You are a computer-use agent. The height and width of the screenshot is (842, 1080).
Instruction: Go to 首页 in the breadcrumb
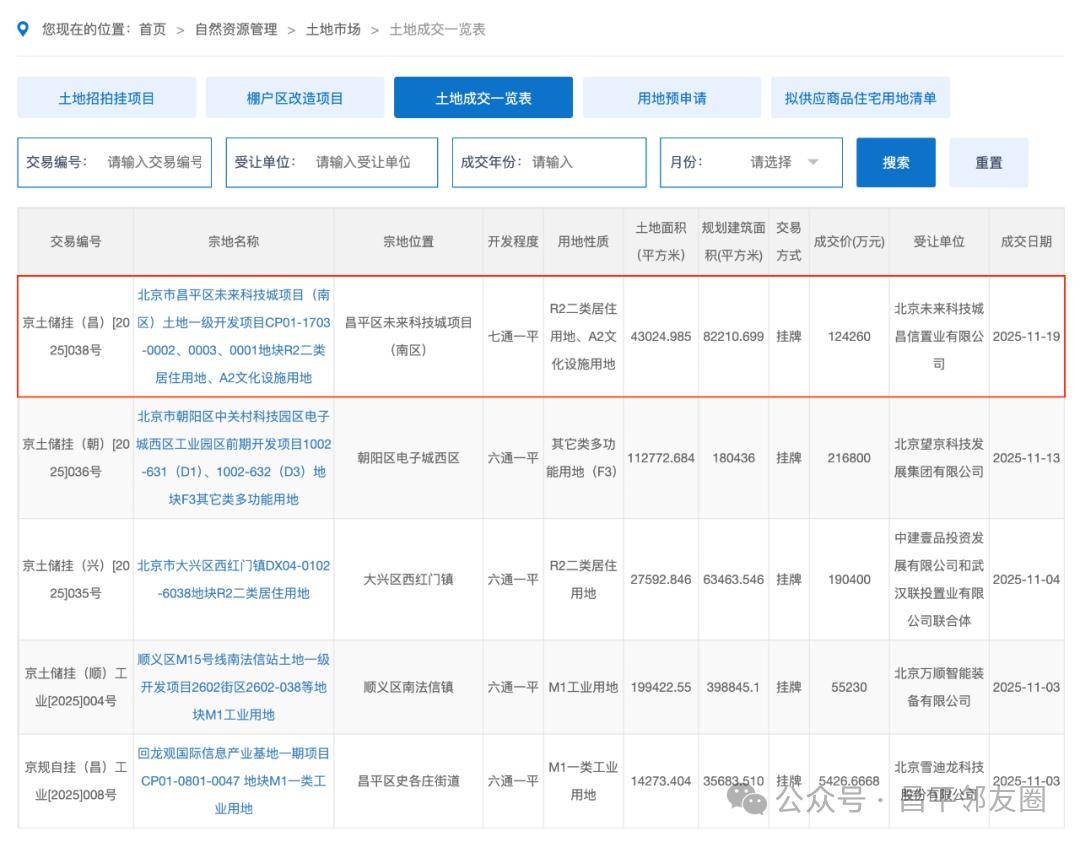pos(152,29)
